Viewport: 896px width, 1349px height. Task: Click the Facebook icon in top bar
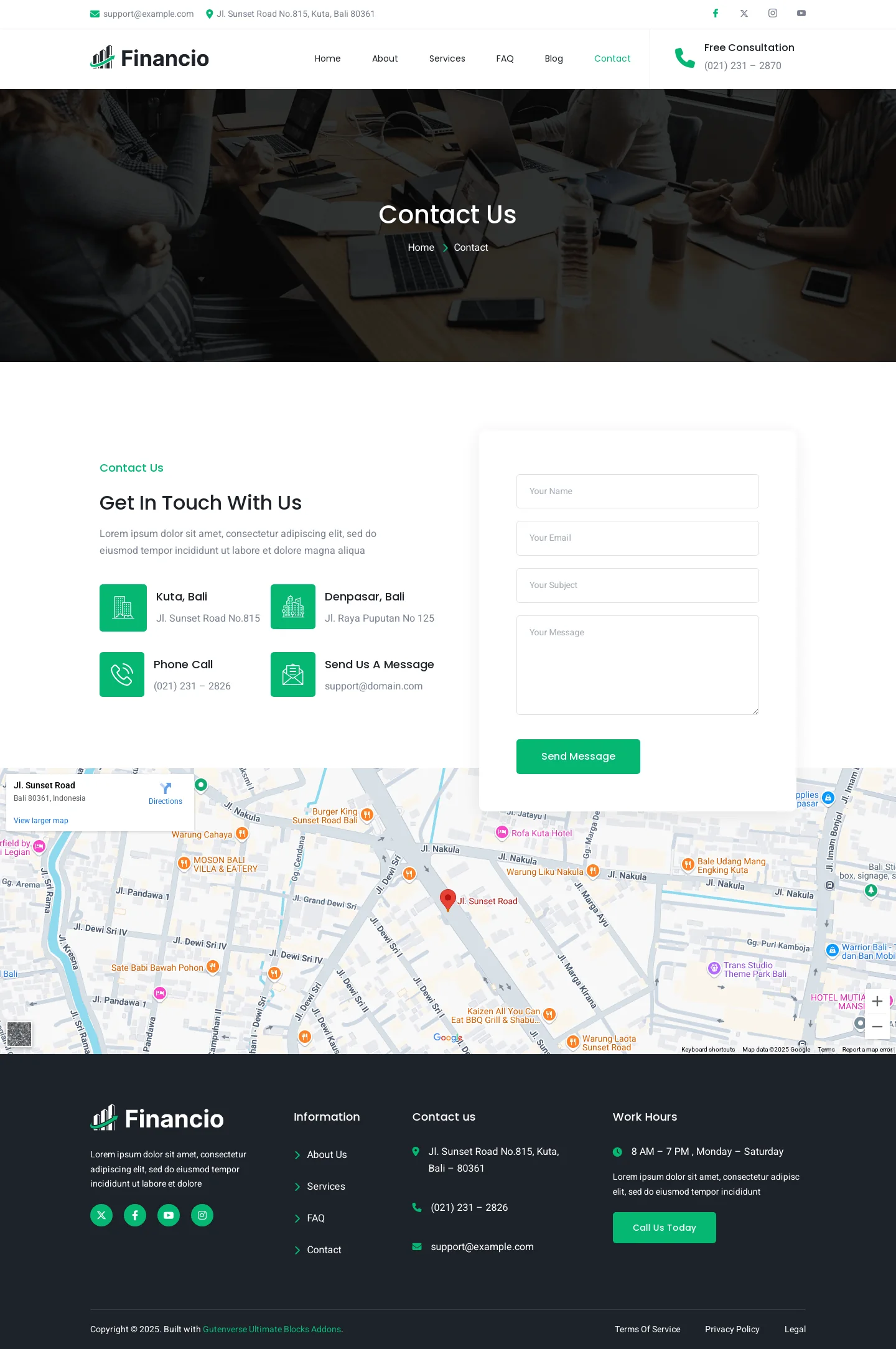click(716, 13)
